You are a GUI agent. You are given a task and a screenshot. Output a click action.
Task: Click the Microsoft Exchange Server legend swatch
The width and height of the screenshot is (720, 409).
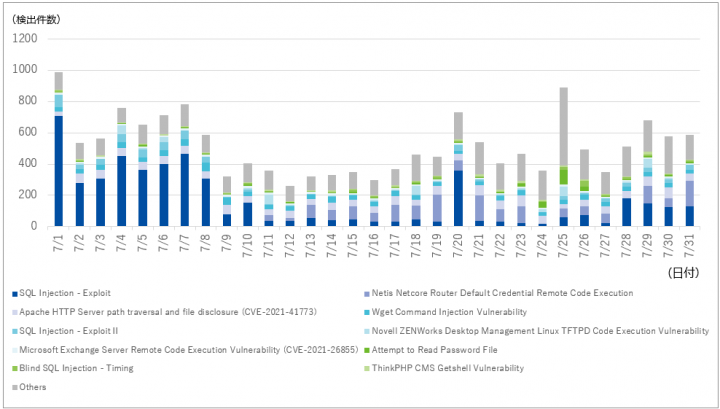tap(15, 350)
